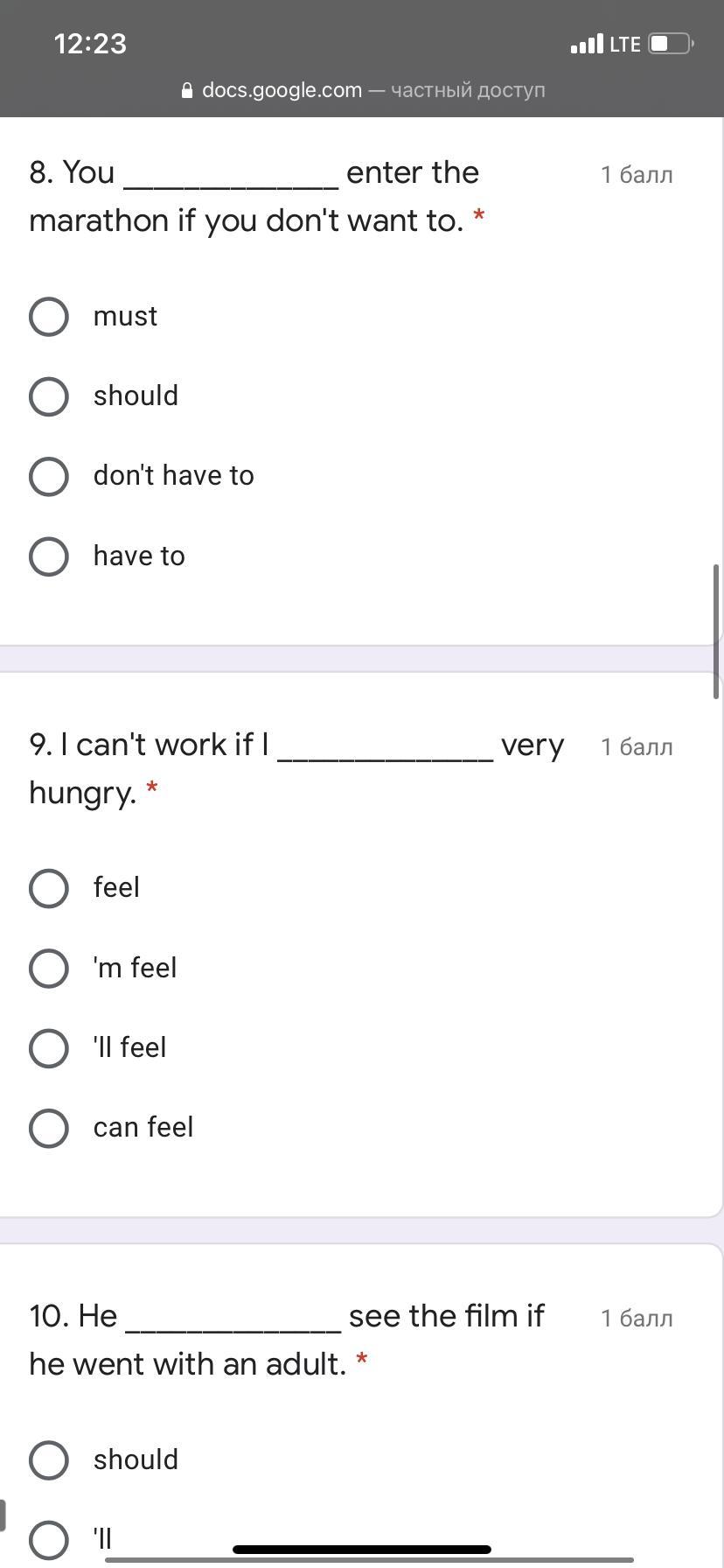This screenshot has width=724, height=1568.
Task: Tap the lock icon in address bar
Action: 186,90
